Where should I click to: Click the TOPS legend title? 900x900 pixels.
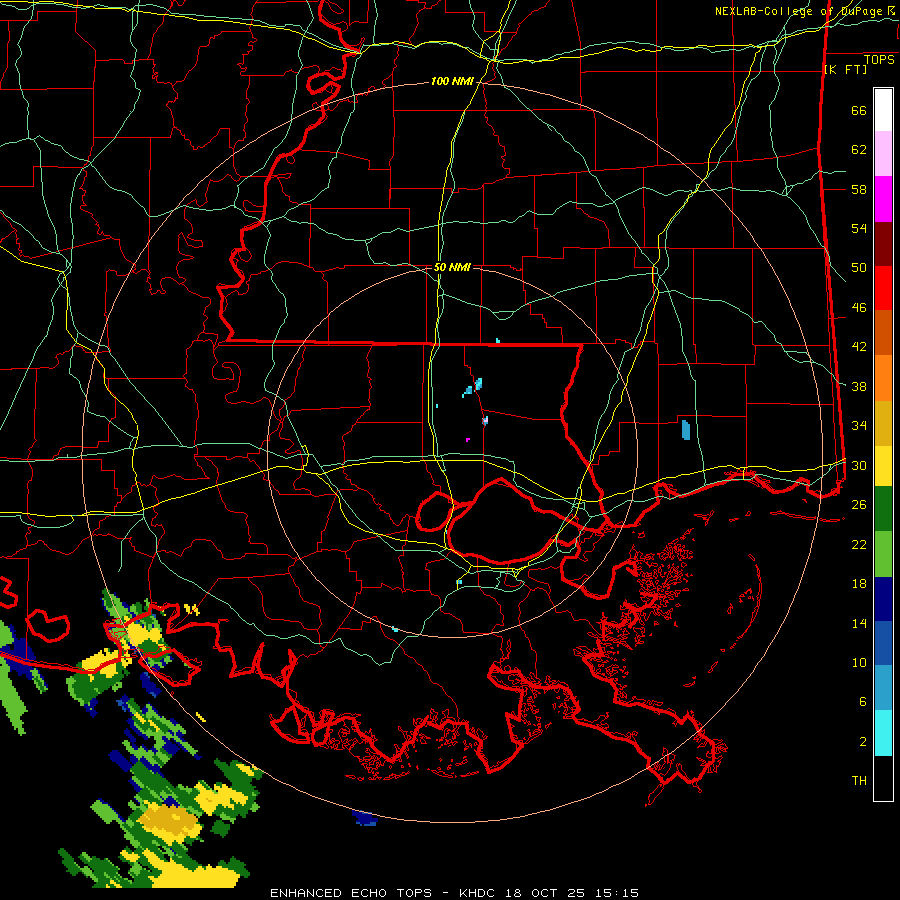click(879, 59)
